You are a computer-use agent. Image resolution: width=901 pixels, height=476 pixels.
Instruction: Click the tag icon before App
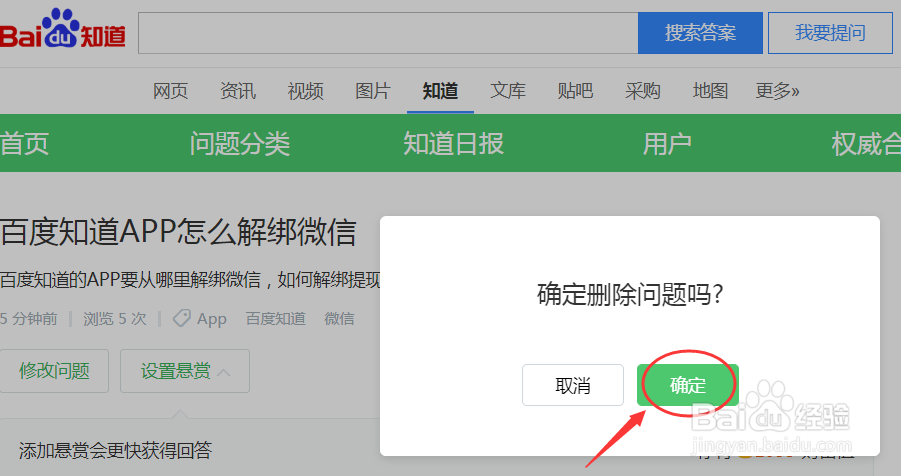tap(182, 318)
